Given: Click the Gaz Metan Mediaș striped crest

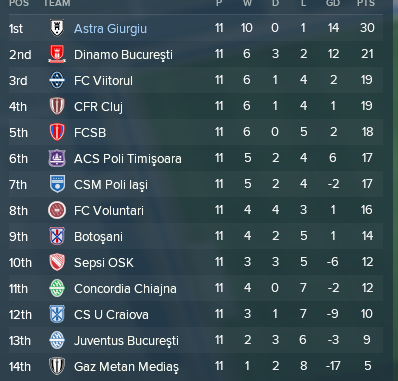Looking at the screenshot, I should 57,366.
